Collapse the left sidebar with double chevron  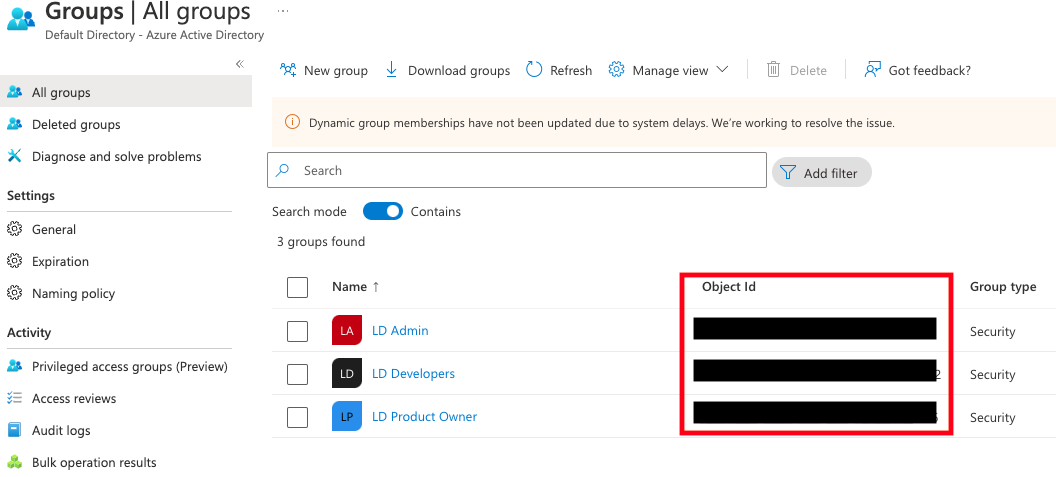pyautogui.click(x=239, y=64)
